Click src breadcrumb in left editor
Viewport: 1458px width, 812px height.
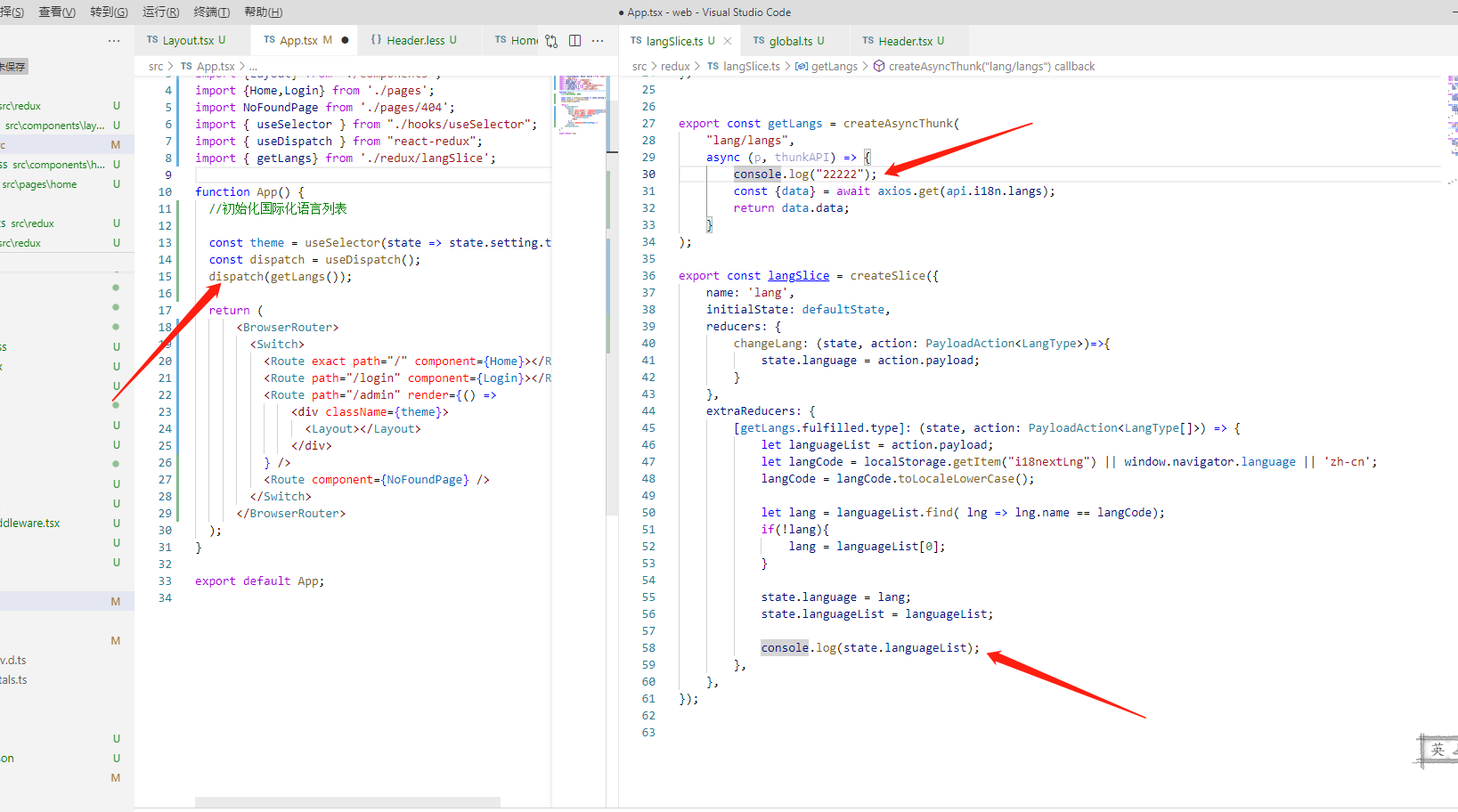point(156,66)
